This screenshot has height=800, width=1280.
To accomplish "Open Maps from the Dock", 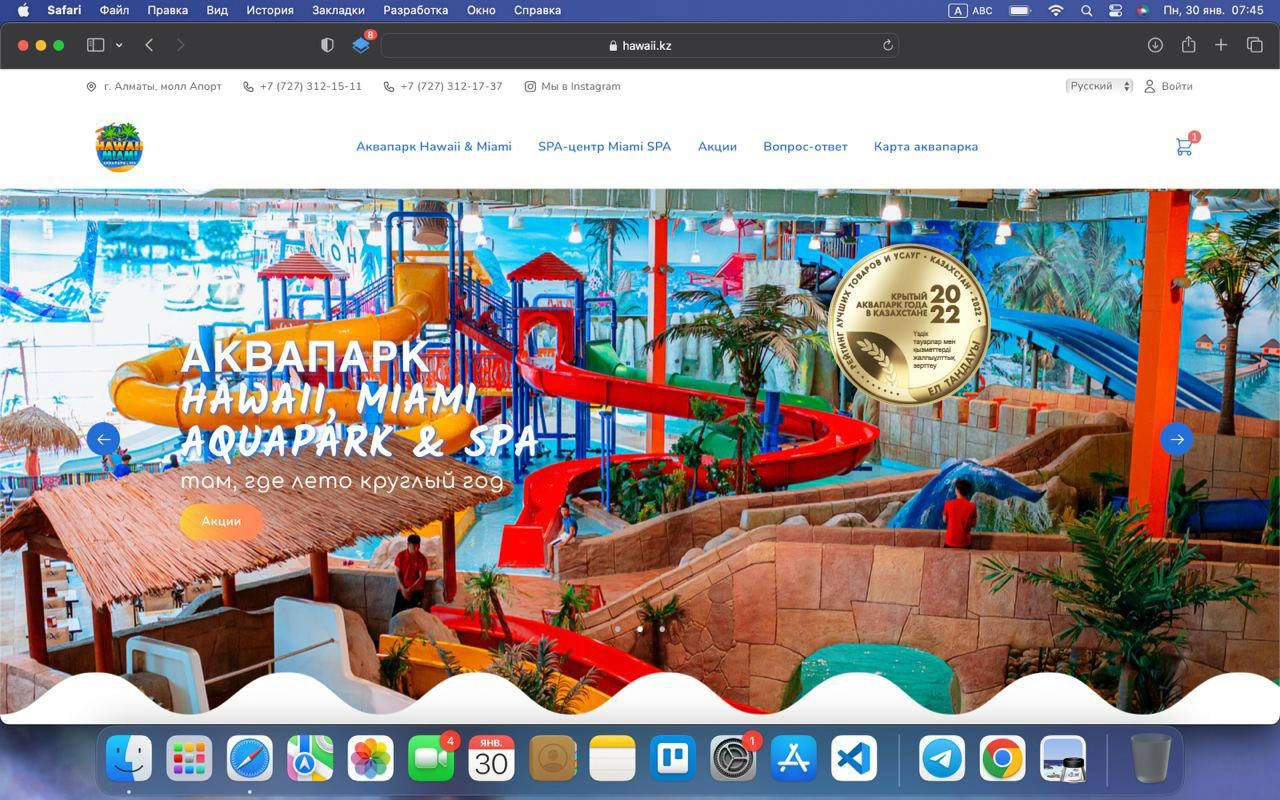I will (310, 759).
